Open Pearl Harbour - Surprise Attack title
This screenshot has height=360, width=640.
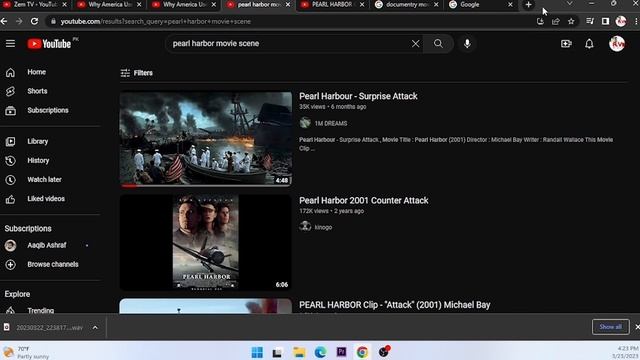pos(358,96)
